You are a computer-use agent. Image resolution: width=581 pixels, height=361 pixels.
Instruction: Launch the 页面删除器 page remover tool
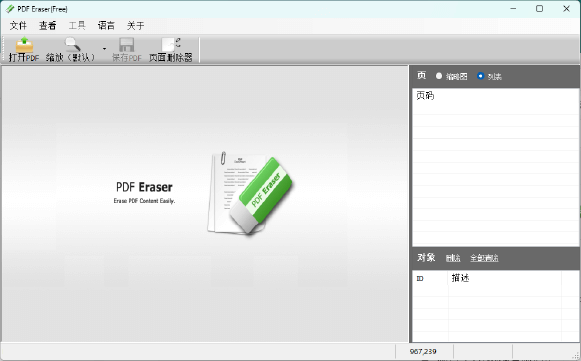tap(171, 49)
